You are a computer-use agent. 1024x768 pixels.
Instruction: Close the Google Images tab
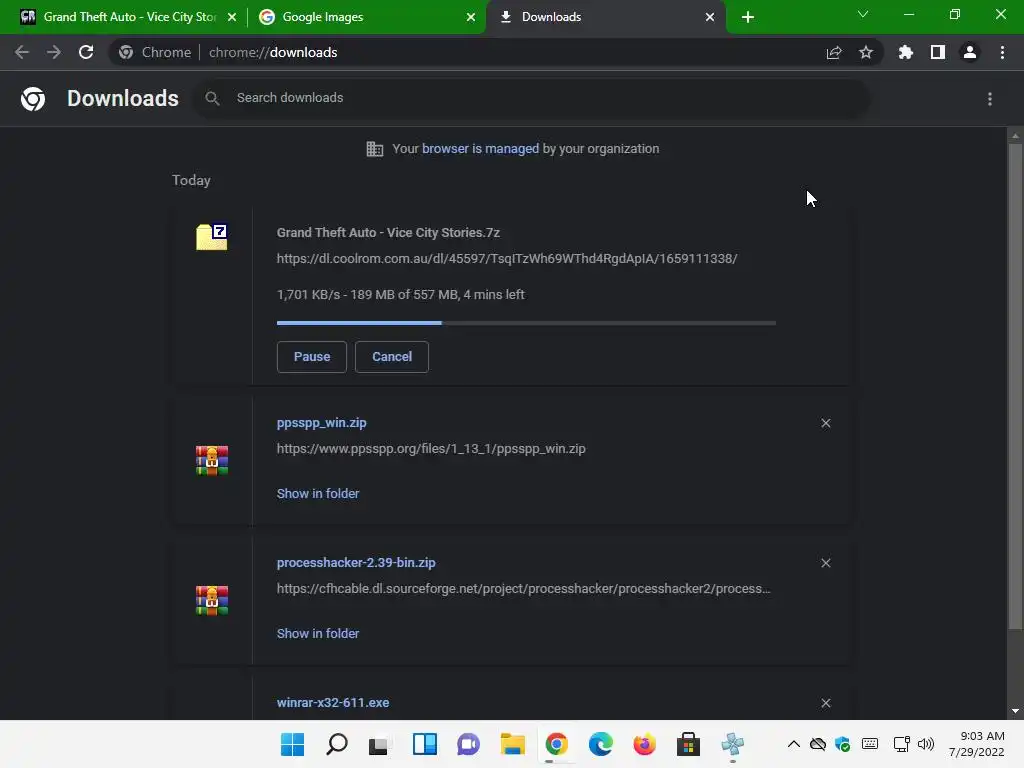(471, 17)
